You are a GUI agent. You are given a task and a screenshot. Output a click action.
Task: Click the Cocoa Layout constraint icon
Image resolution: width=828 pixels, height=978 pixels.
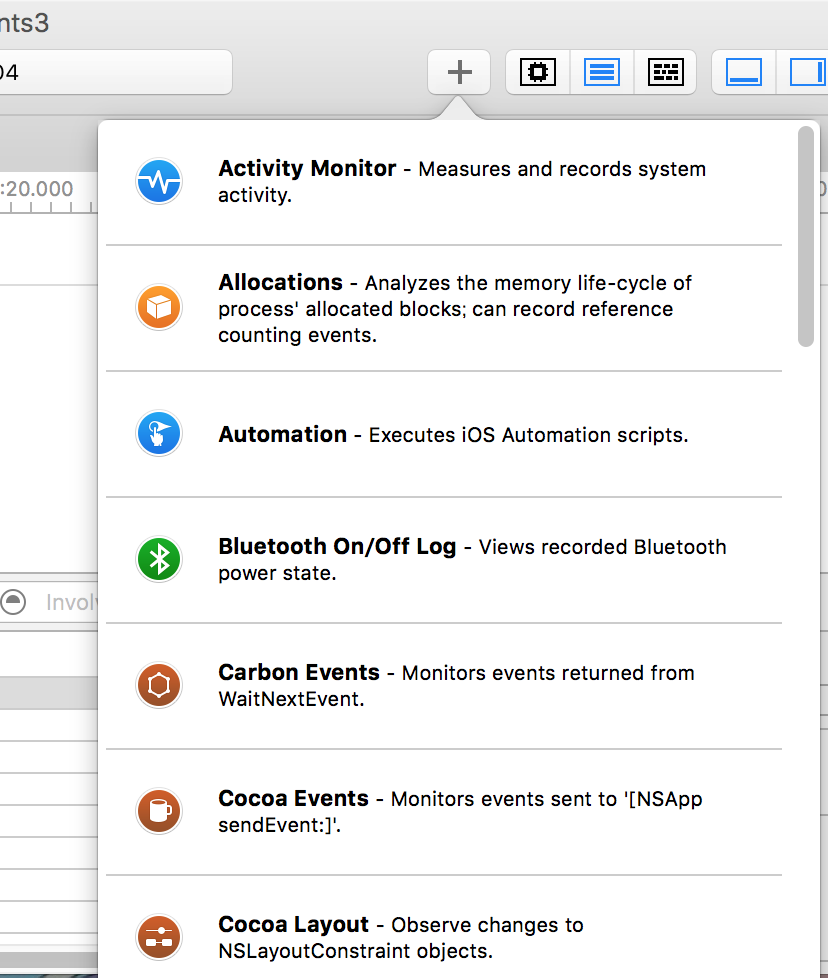(x=159, y=938)
